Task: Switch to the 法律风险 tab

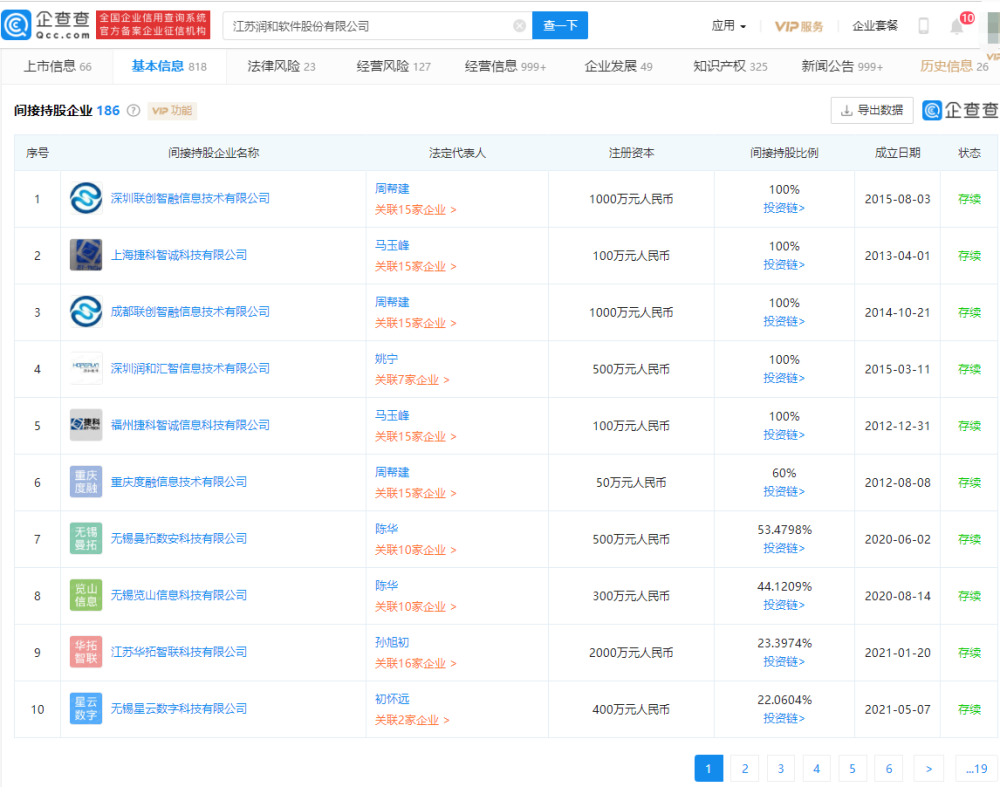Action: [x=281, y=67]
